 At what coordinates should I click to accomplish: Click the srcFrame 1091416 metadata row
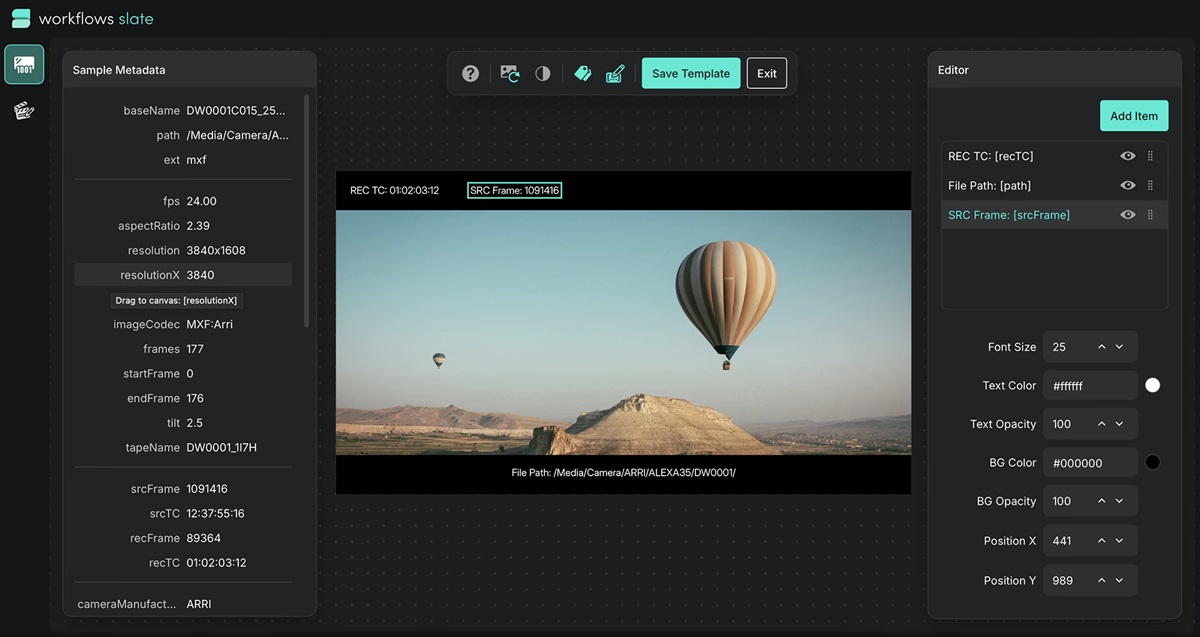coord(183,489)
